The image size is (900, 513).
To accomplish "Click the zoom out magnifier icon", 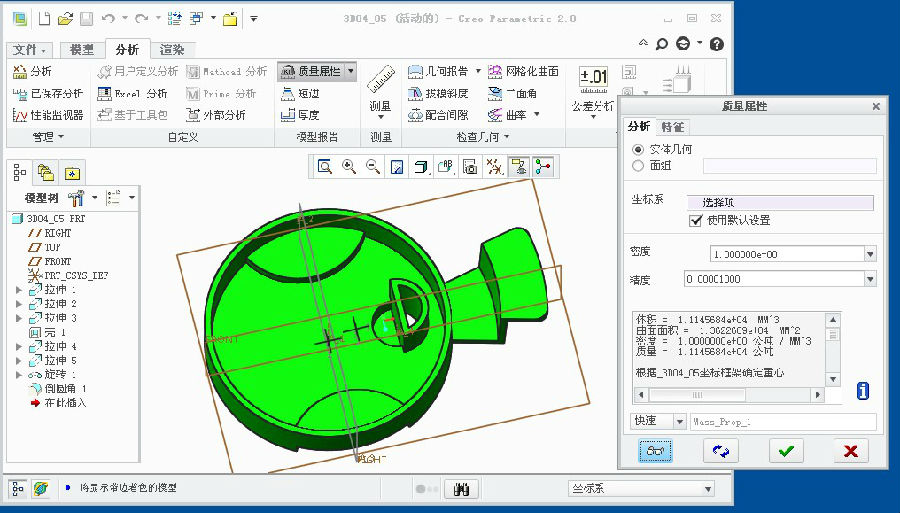I will coord(373,167).
